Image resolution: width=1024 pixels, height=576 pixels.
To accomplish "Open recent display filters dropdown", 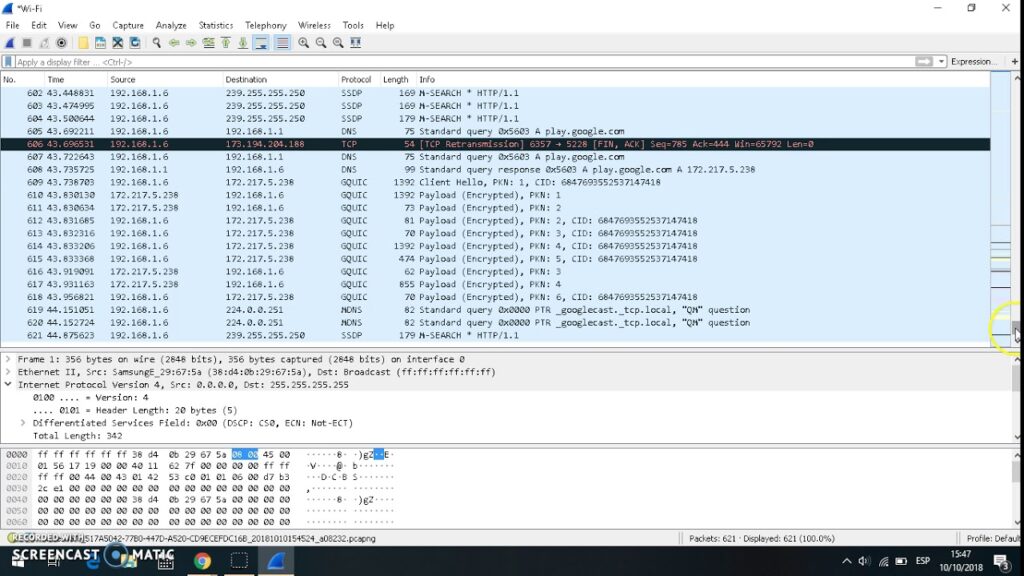I will click(941, 61).
